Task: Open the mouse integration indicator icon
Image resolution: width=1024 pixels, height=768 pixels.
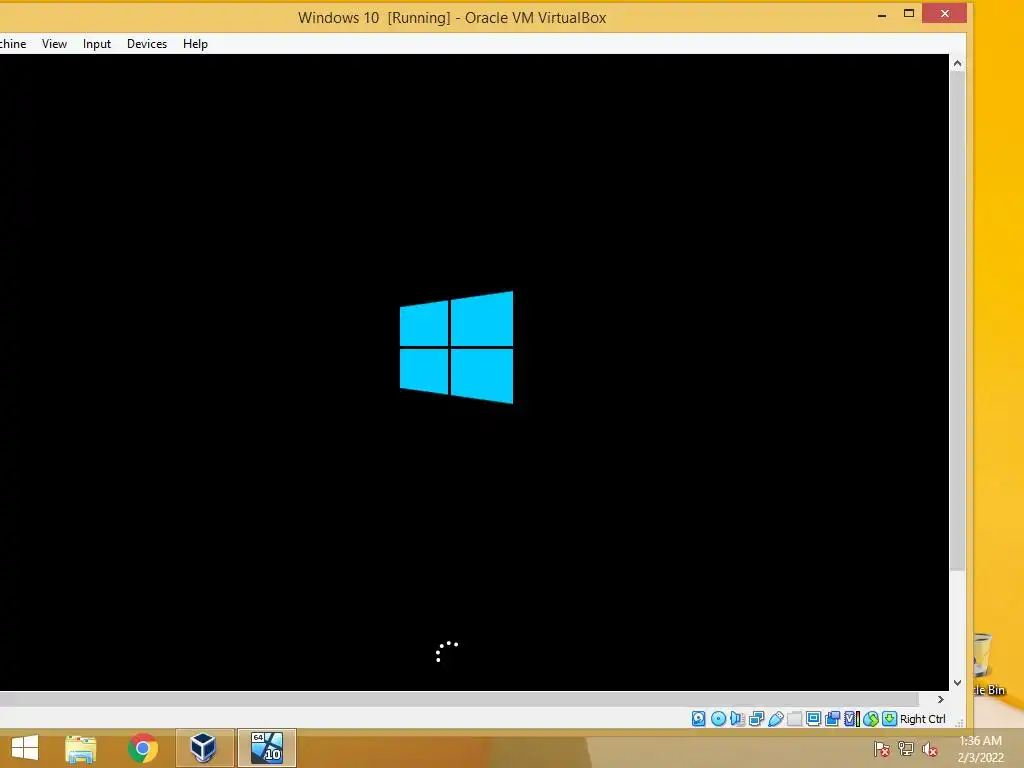Action: click(871, 719)
